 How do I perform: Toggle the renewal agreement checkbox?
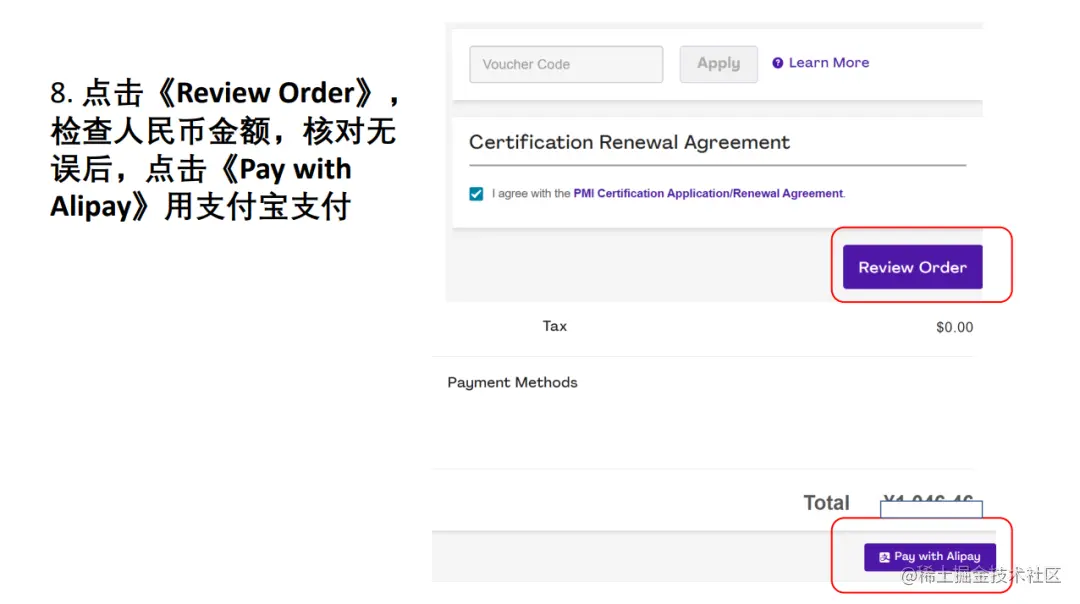476,194
